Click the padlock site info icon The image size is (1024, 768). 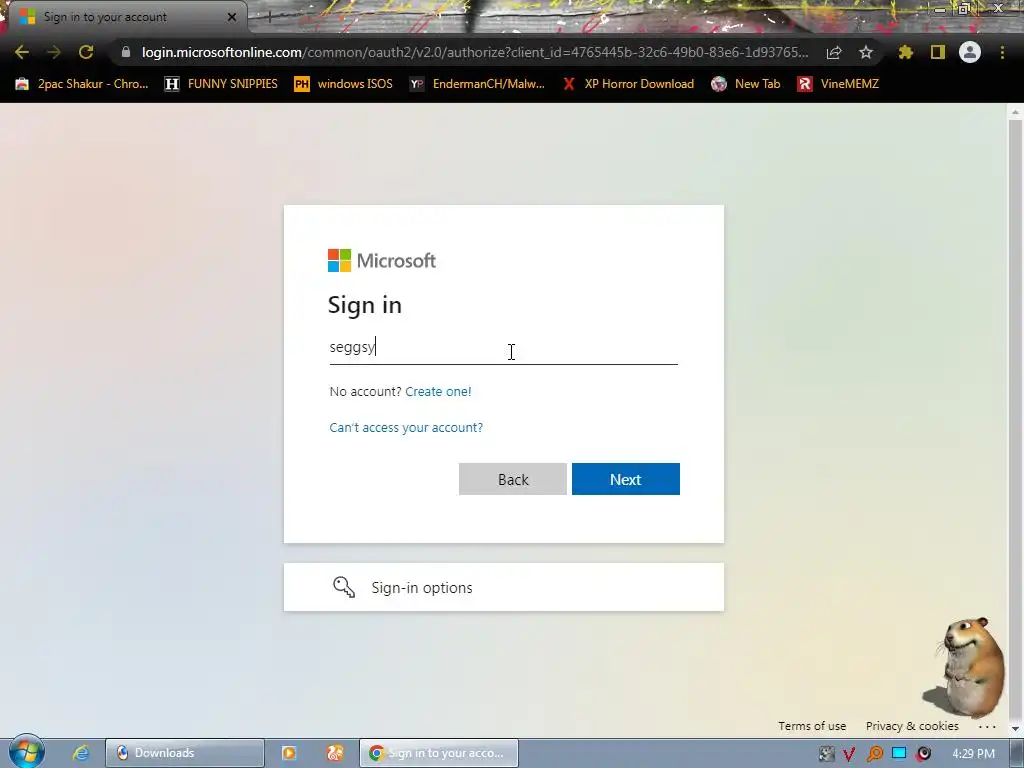click(x=126, y=52)
